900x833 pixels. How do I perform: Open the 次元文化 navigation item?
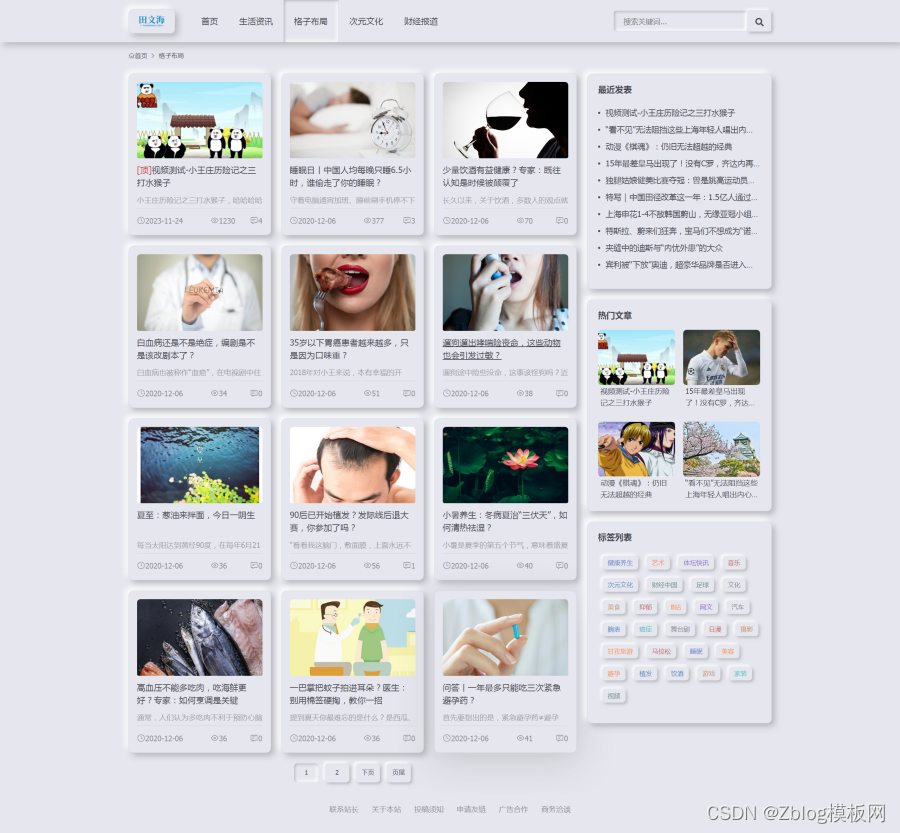pos(366,21)
